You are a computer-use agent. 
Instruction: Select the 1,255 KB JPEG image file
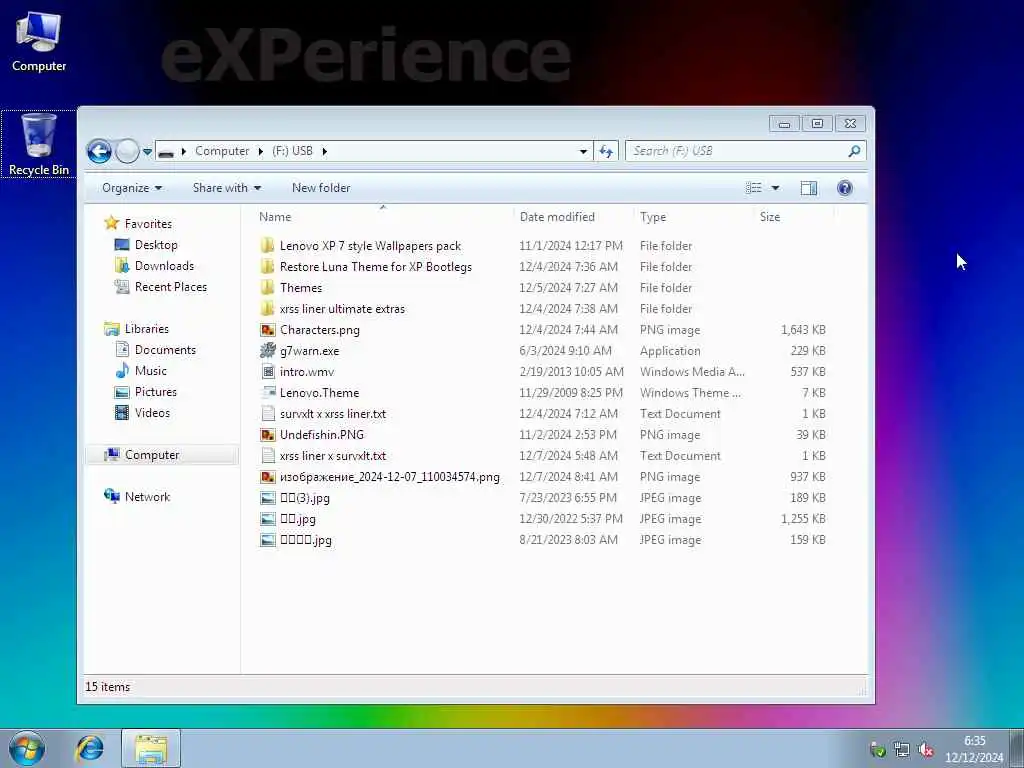pos(297,519)
